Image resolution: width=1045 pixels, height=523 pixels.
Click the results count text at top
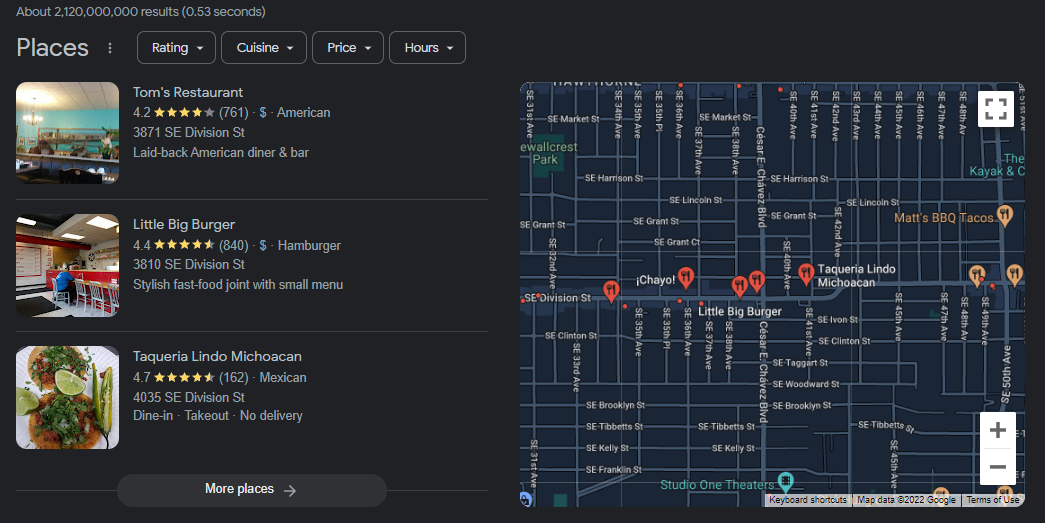[141, 12]
